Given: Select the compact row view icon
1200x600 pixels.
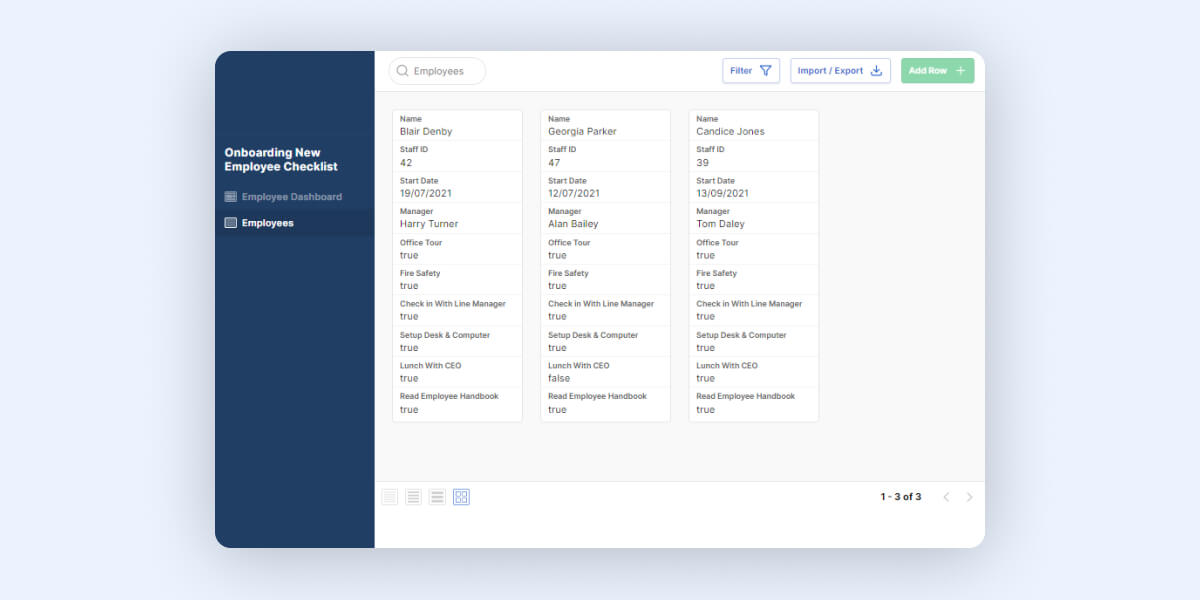Looking at the screenshot, I should tap(389, 496).
